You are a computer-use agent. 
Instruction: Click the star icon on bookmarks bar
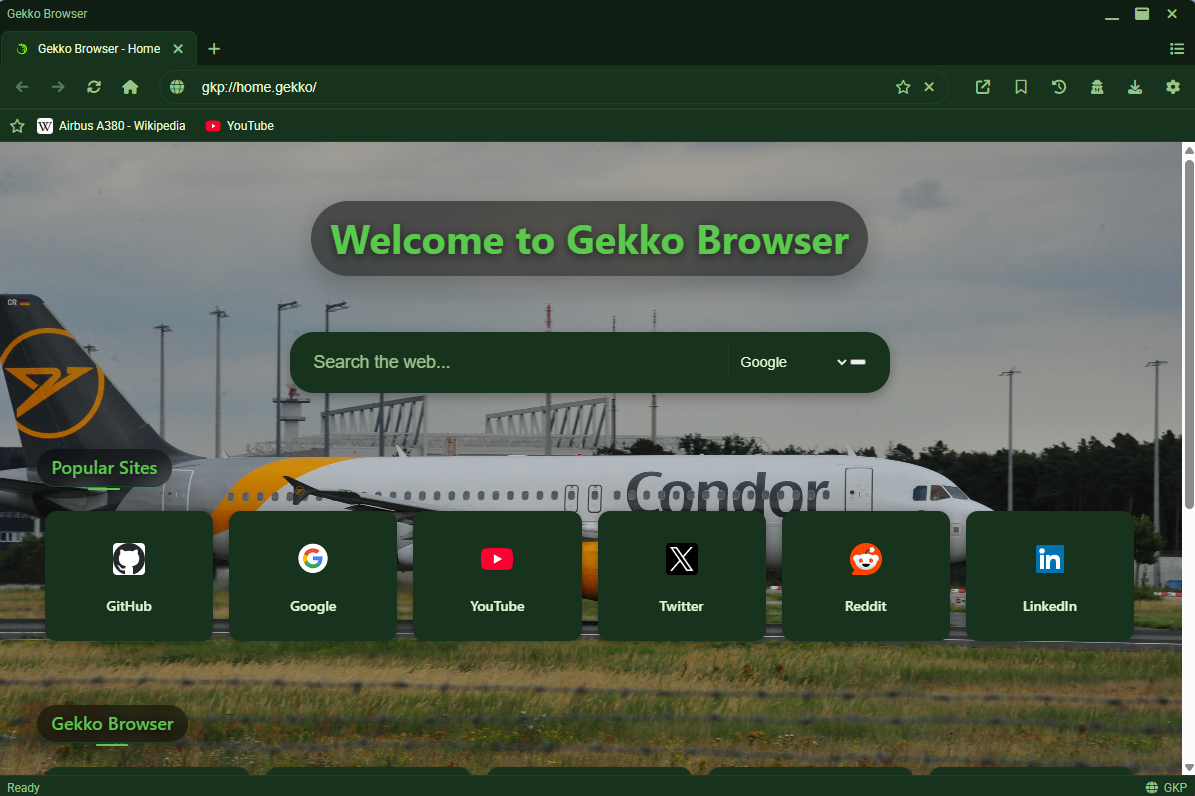tap(18, 126)
